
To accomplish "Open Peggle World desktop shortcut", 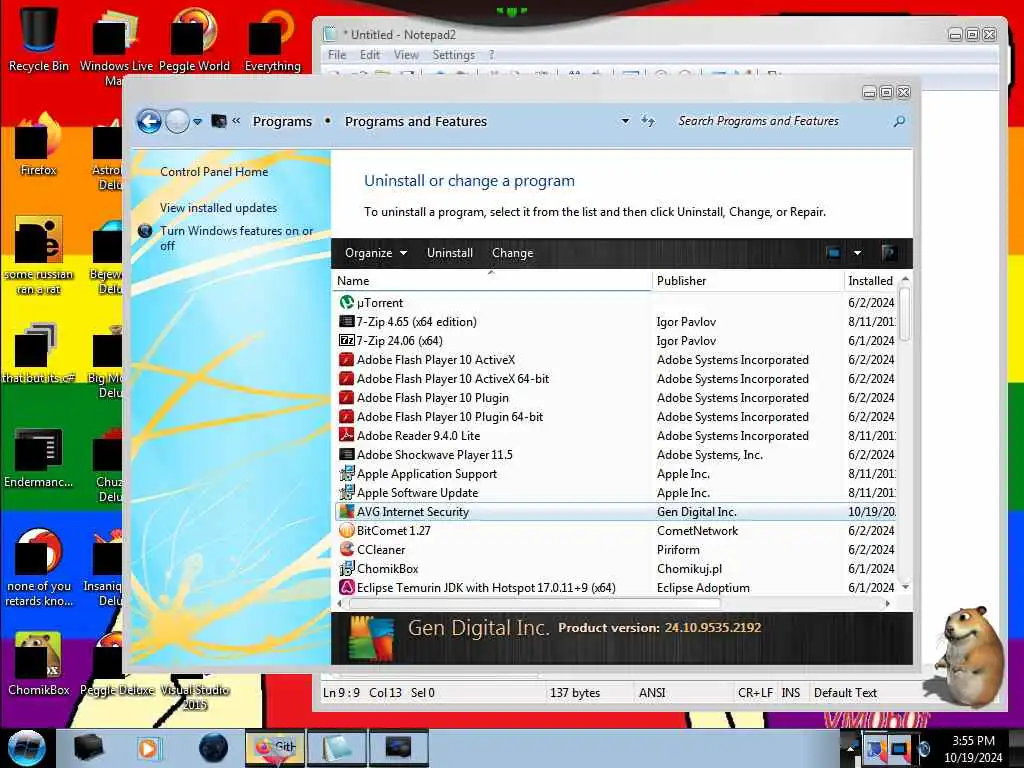I will click(194, 38).
